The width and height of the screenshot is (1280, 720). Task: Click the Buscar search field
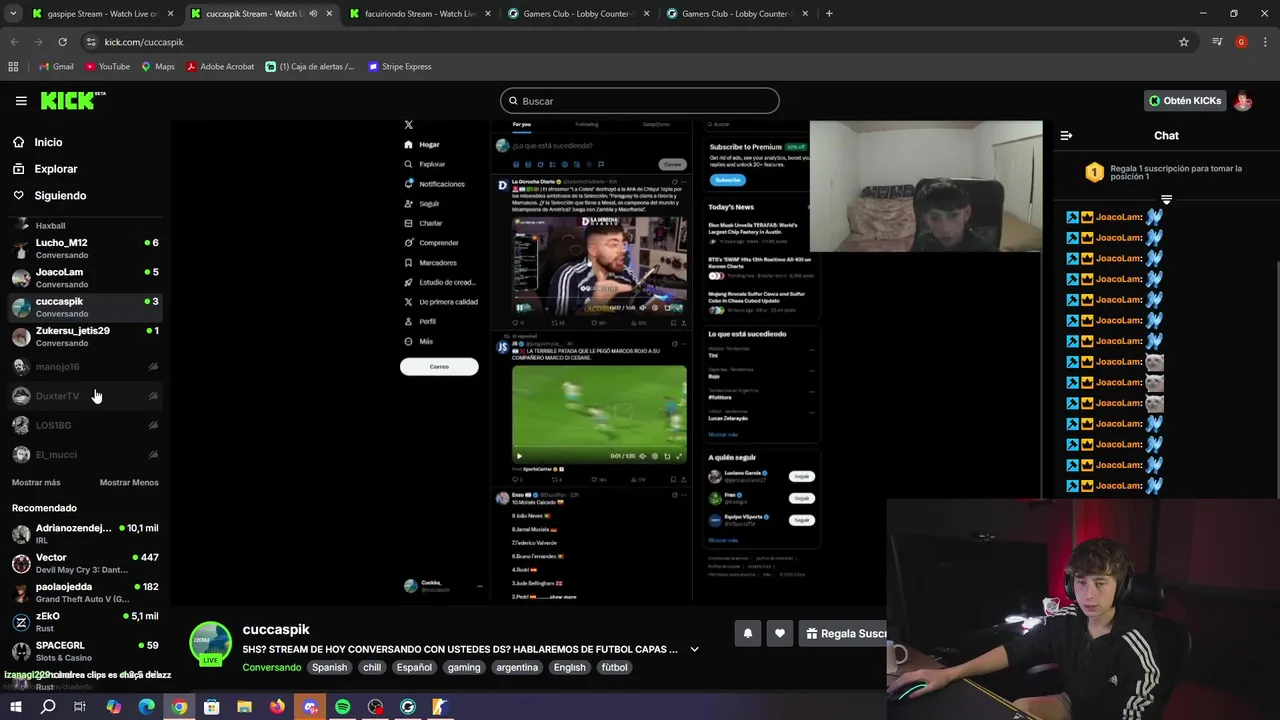click(x=640, y=101)
